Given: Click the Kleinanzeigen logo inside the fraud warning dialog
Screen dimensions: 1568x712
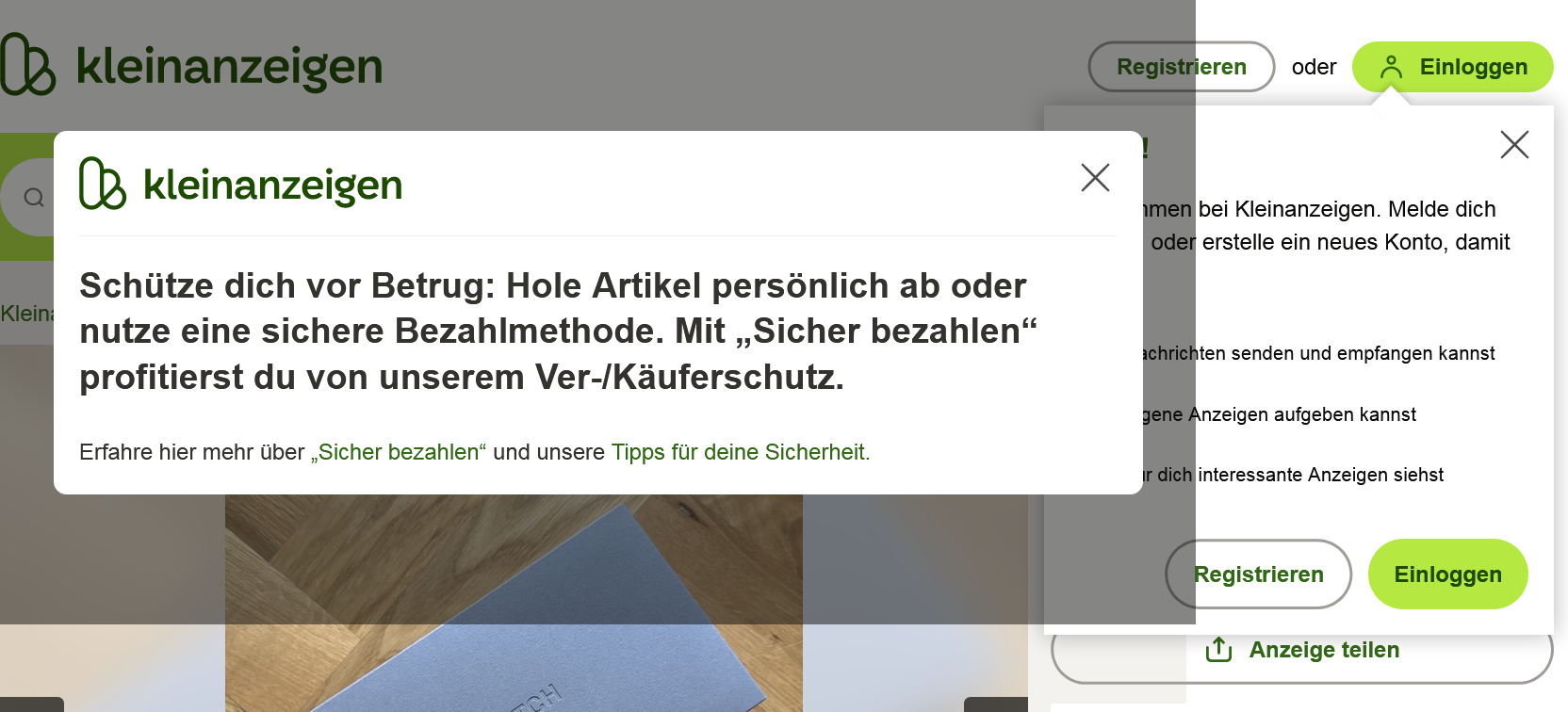Looking at the screenshot, I should pyautogui.click(x=241, y=183).
